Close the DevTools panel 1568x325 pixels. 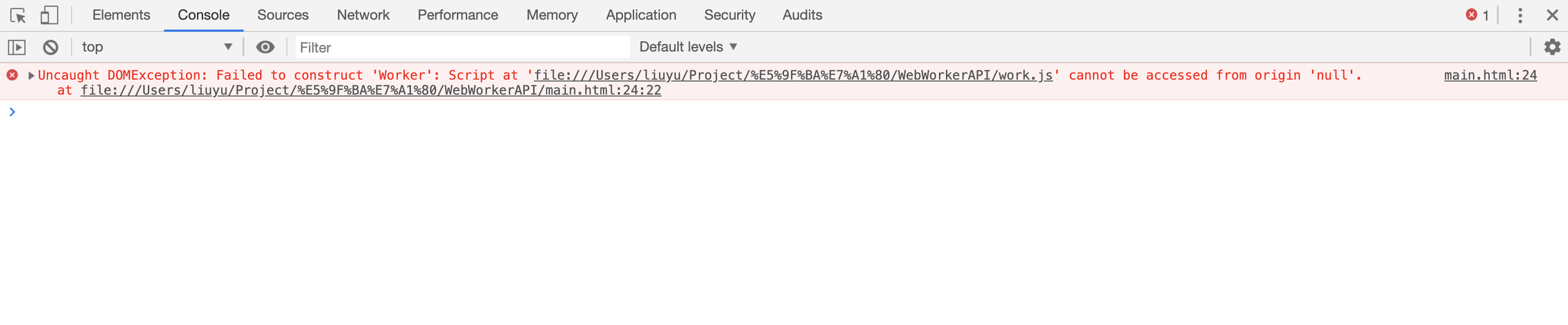pyautogui.click(x=1552, y=15)
